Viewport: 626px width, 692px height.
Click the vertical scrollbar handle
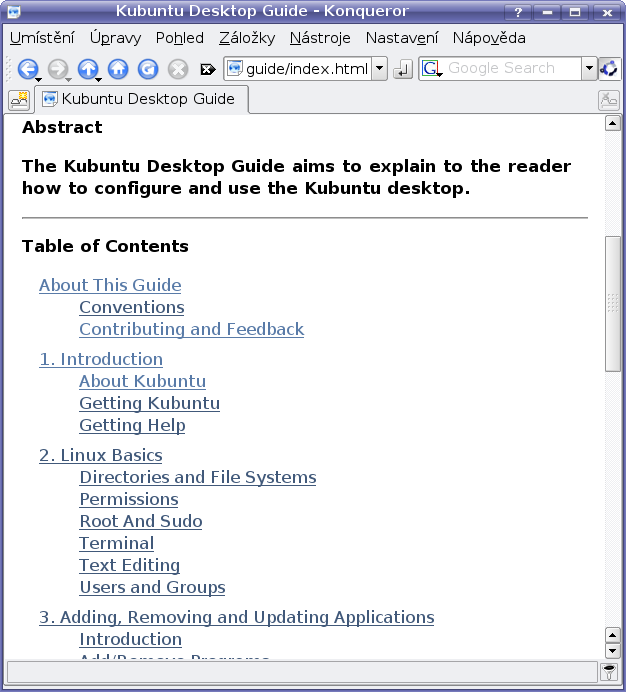(613, 304)
